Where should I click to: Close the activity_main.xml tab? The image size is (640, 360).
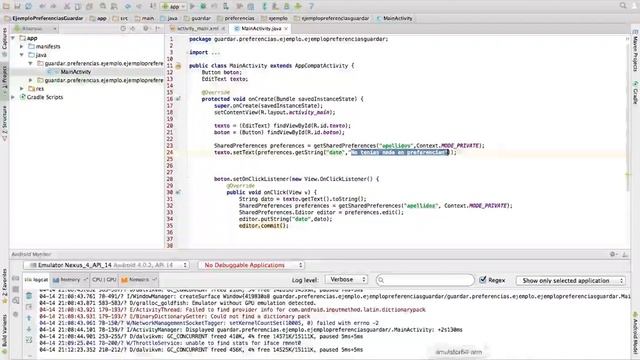223,29
